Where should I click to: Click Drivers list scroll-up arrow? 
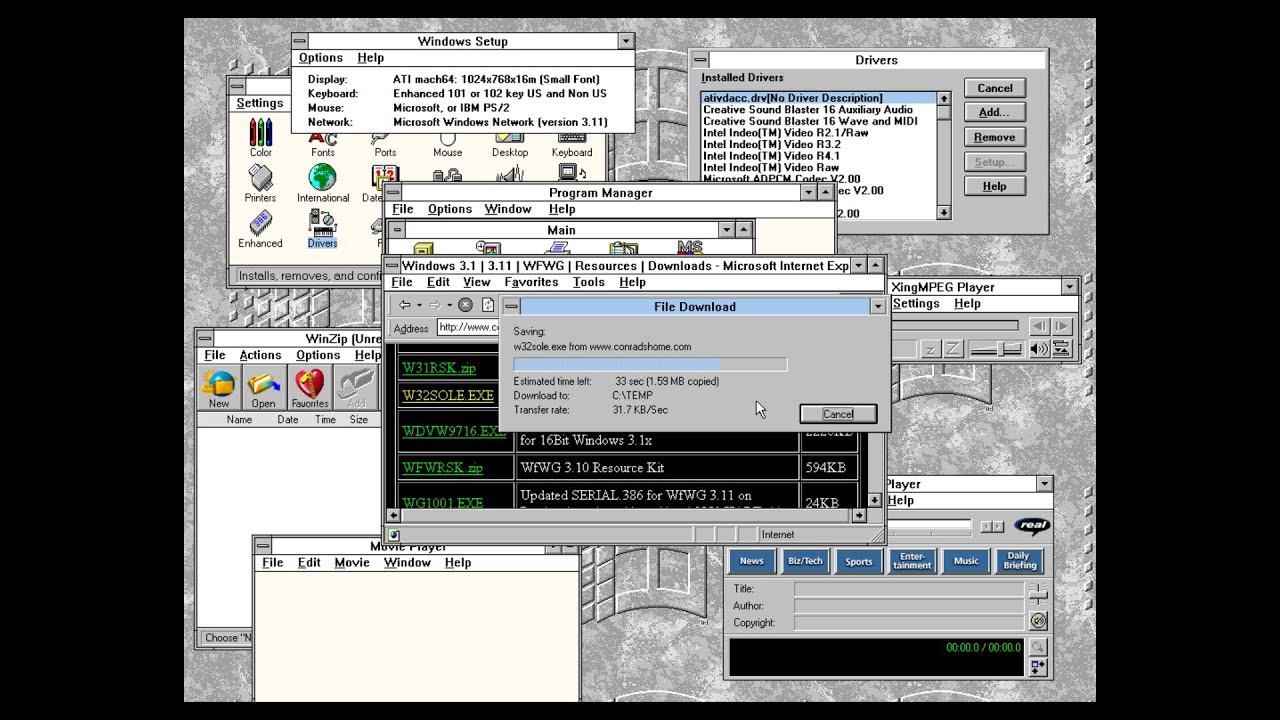[x=943, y=98]
